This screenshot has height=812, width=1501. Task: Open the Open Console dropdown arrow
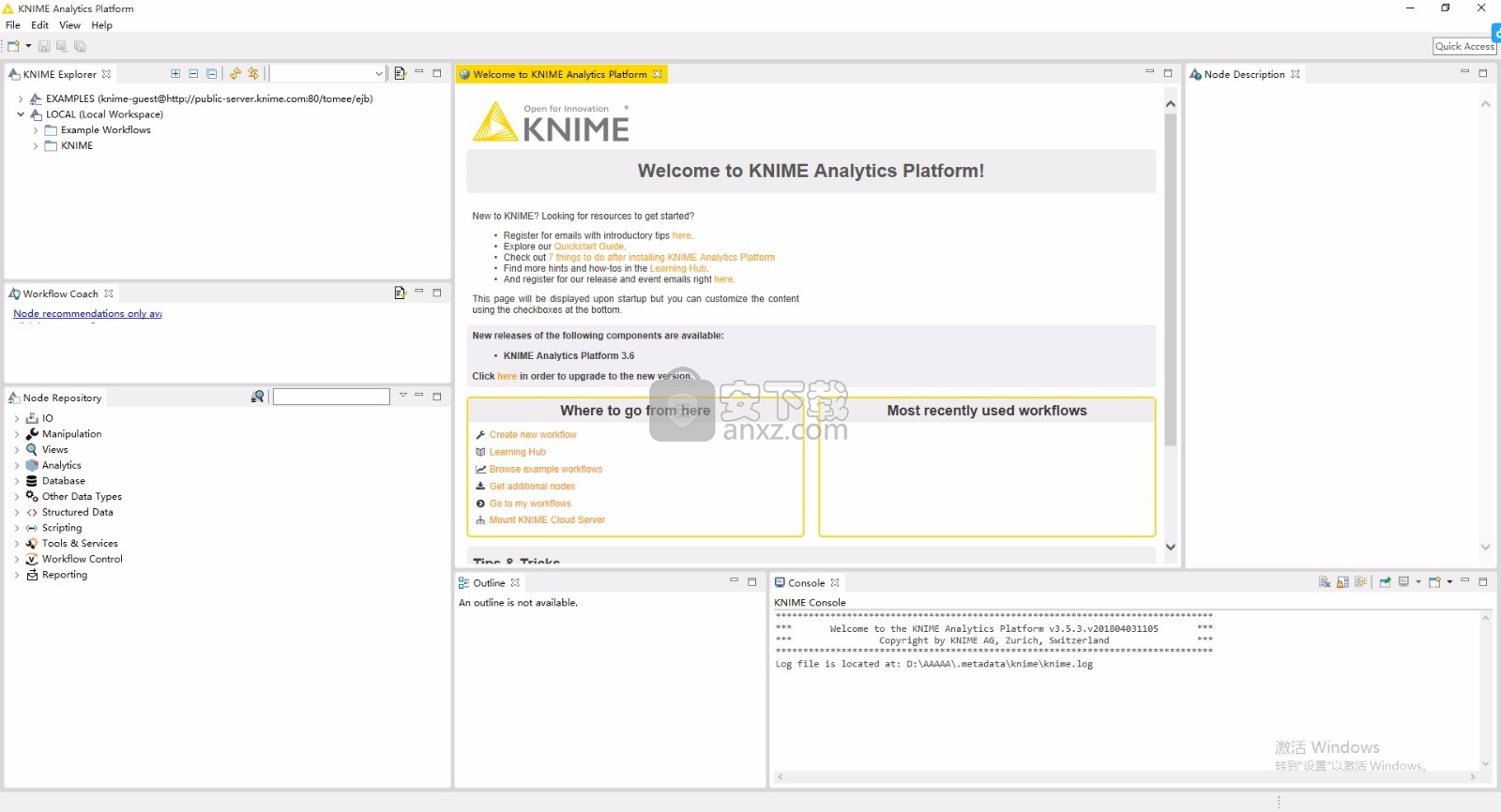(1449, 582)
